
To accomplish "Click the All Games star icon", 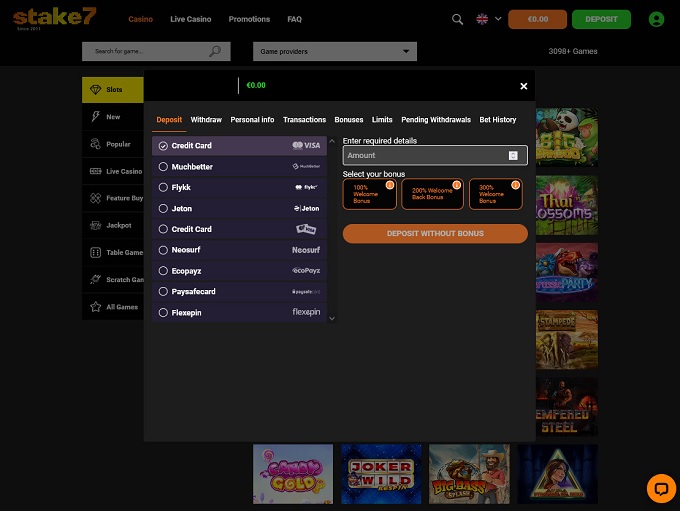I will click(95, 307).
